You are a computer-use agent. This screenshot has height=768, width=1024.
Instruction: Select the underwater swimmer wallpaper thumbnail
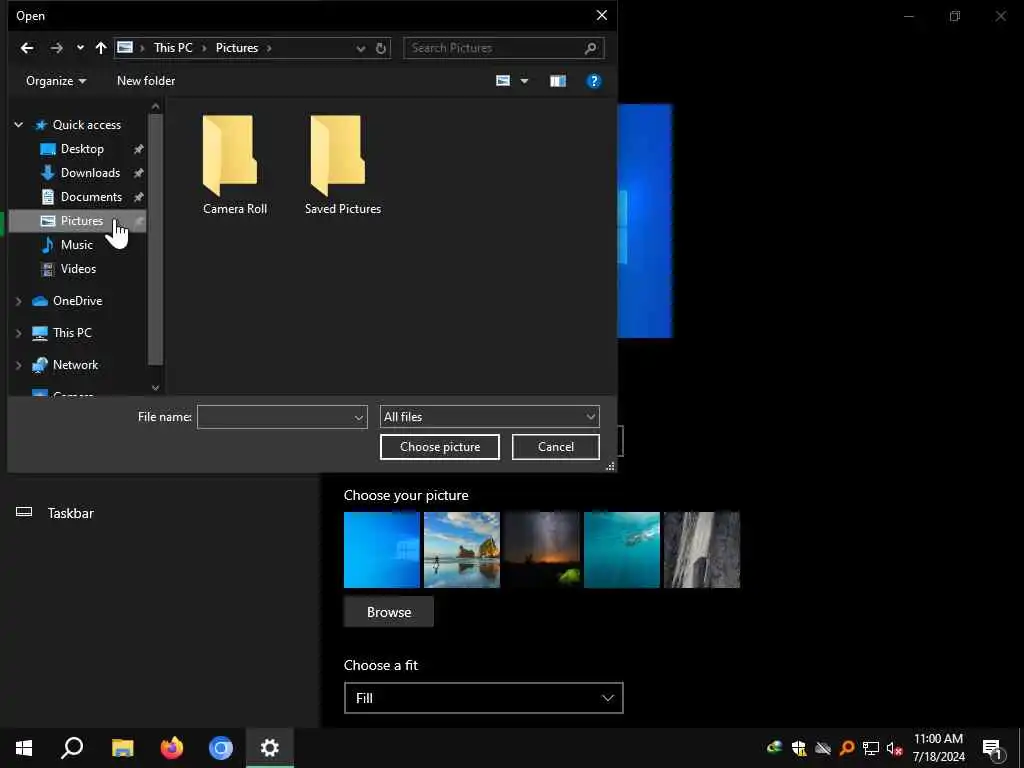click(x=622, y=550)
